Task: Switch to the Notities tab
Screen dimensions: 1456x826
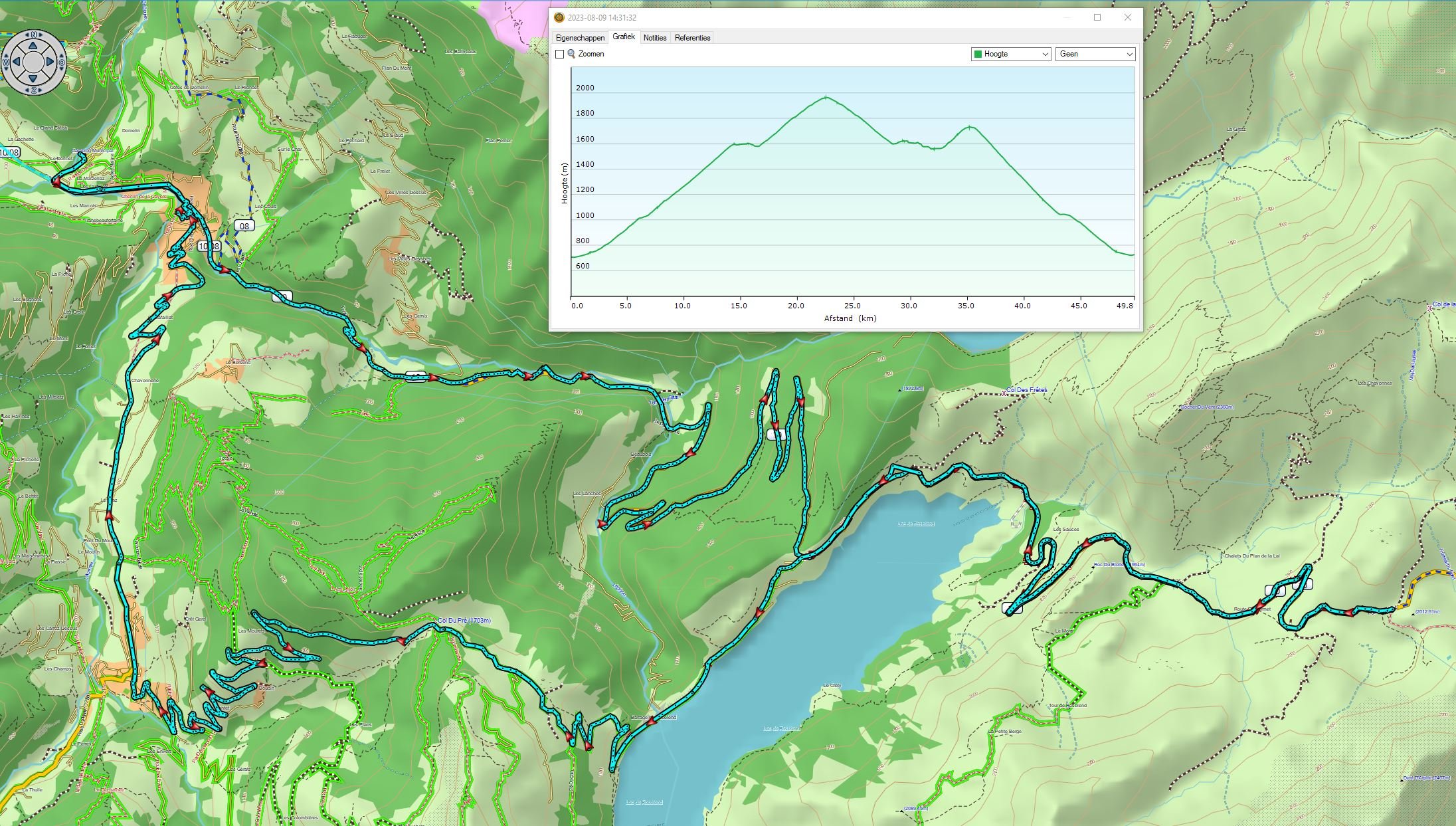Action: (655, 38)
